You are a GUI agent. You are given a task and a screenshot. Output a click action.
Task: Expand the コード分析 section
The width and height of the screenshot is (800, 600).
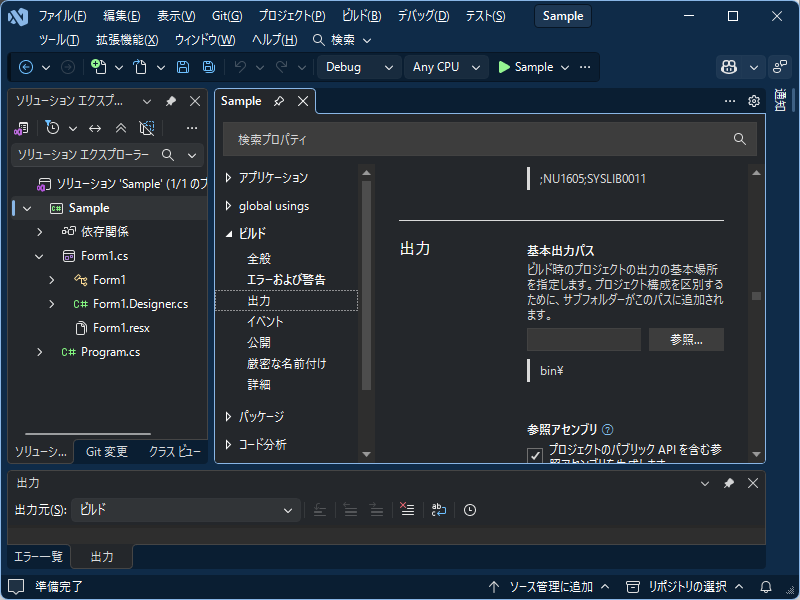229,444
